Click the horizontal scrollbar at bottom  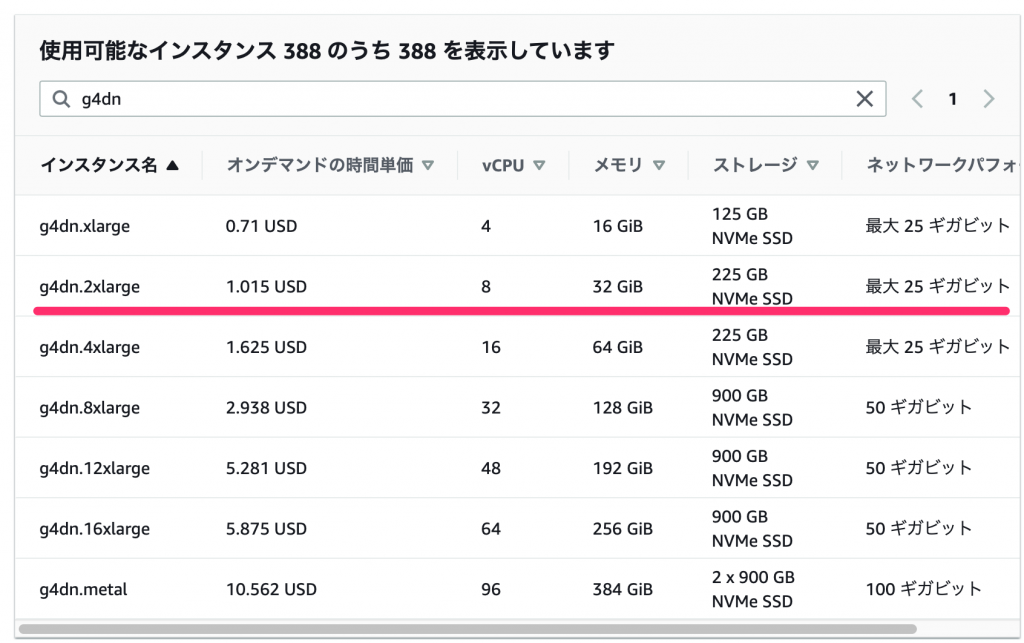pos(468,629)
